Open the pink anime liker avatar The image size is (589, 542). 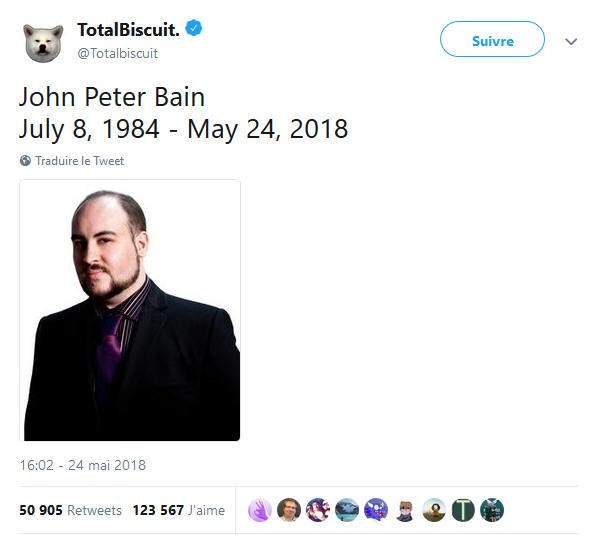[x=318, y=510]
